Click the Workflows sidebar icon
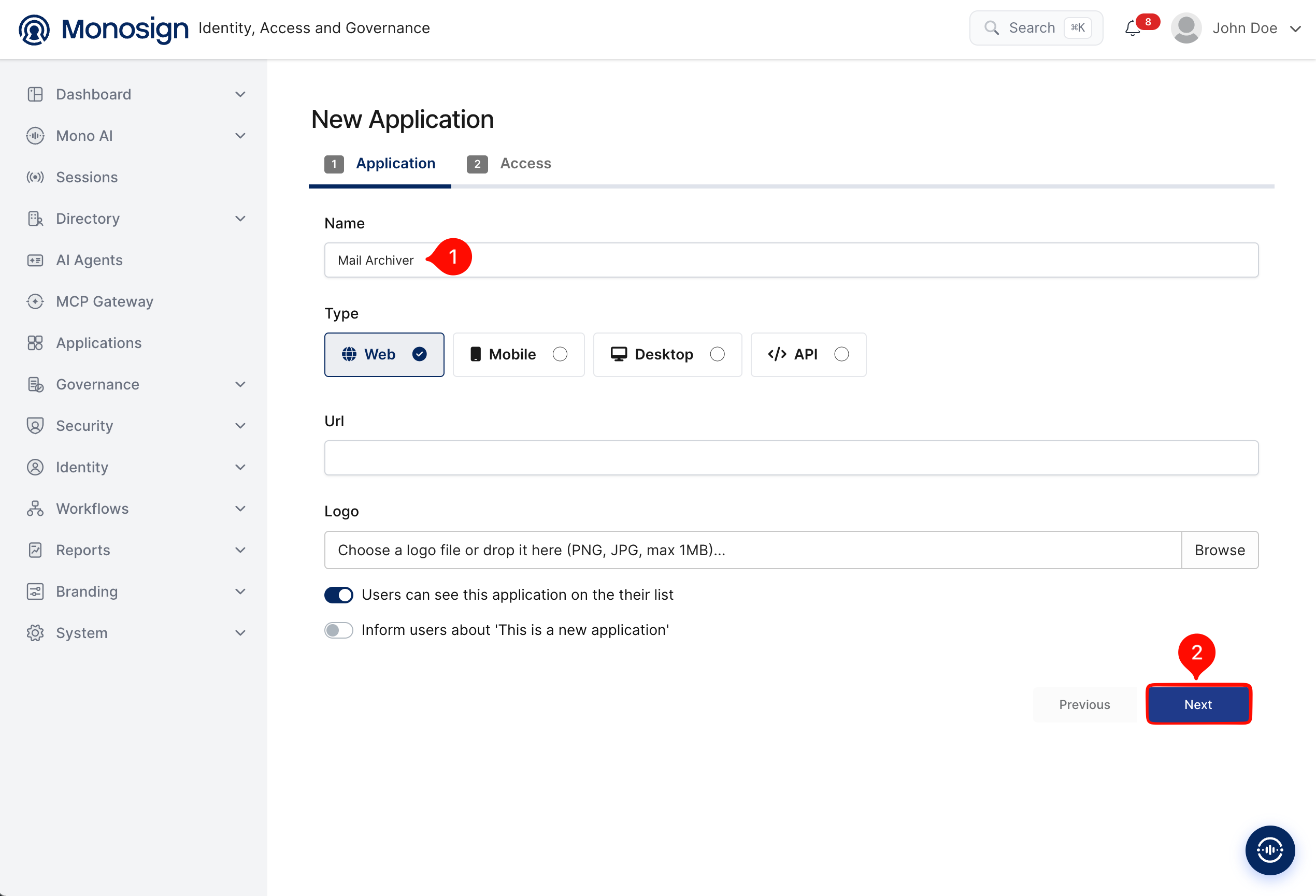This screenshot has height=896, width=1316. tap(35, 508)
